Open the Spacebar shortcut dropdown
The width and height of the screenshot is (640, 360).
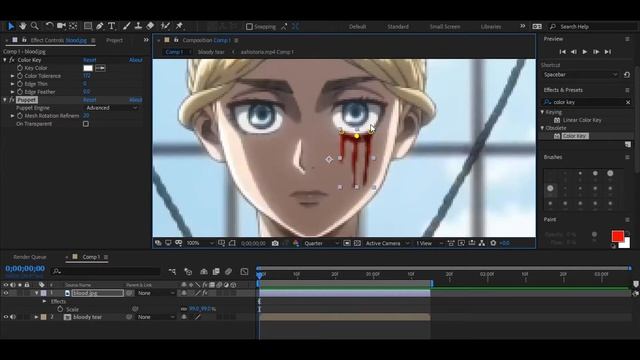click(x=580, y=75)
